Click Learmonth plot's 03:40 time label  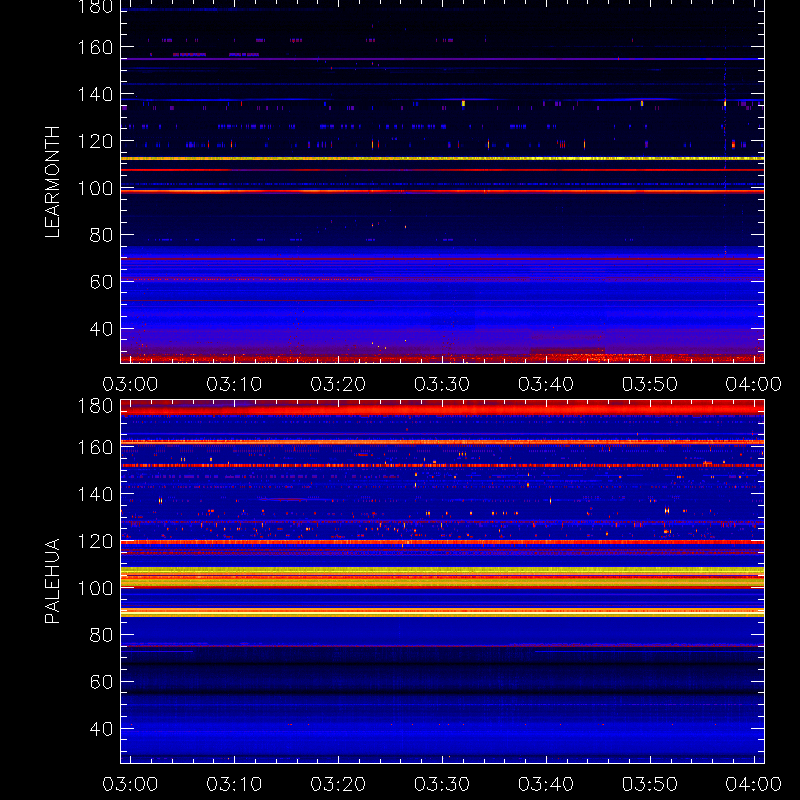tap(546, 384)
